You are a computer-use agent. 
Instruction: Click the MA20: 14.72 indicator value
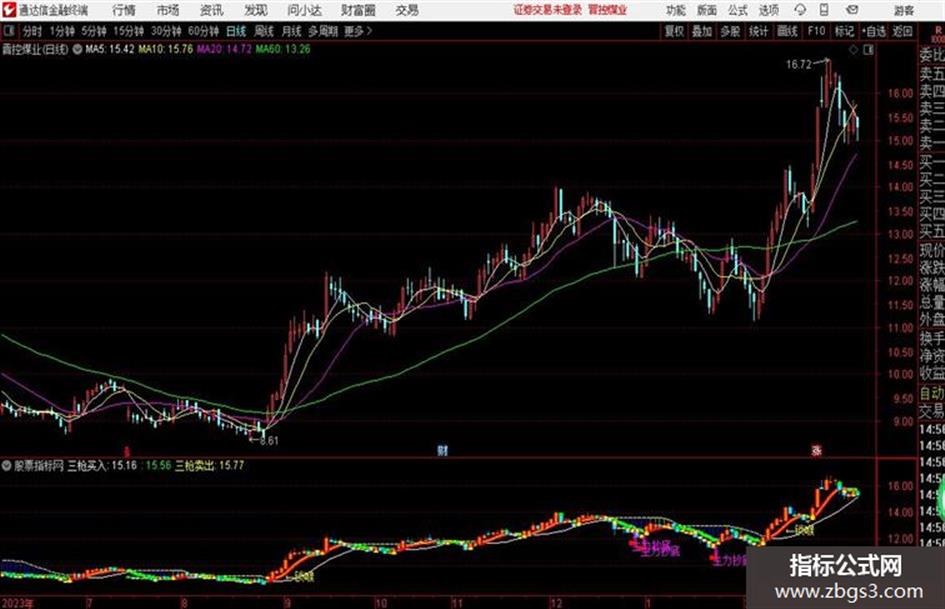(x=224, y=49)
